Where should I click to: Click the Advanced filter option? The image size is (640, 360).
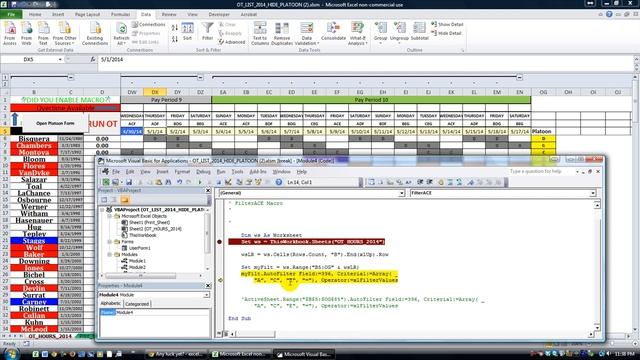coord(232,42)
